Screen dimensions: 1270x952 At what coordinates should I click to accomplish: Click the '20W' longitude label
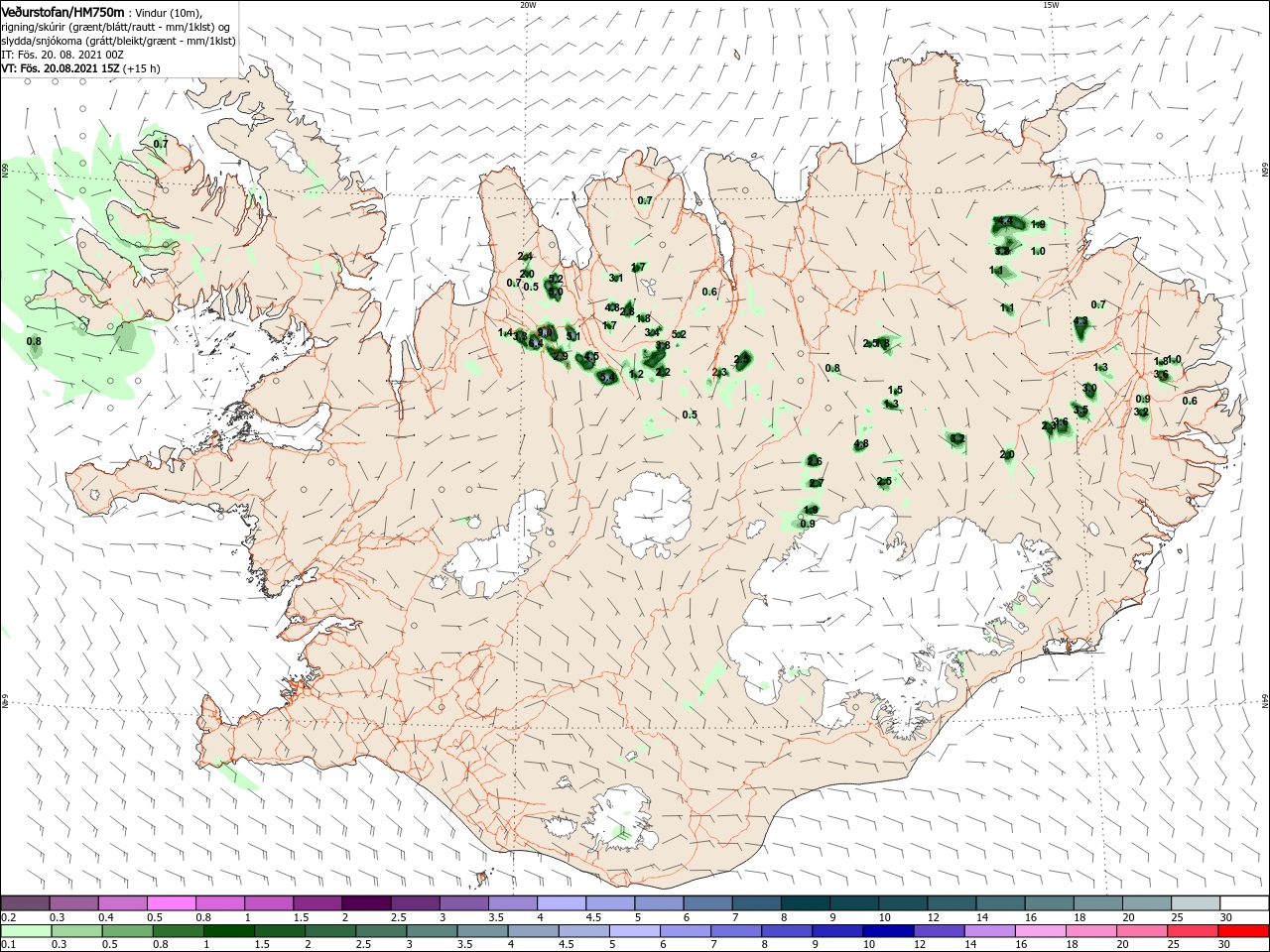point(528,5)
